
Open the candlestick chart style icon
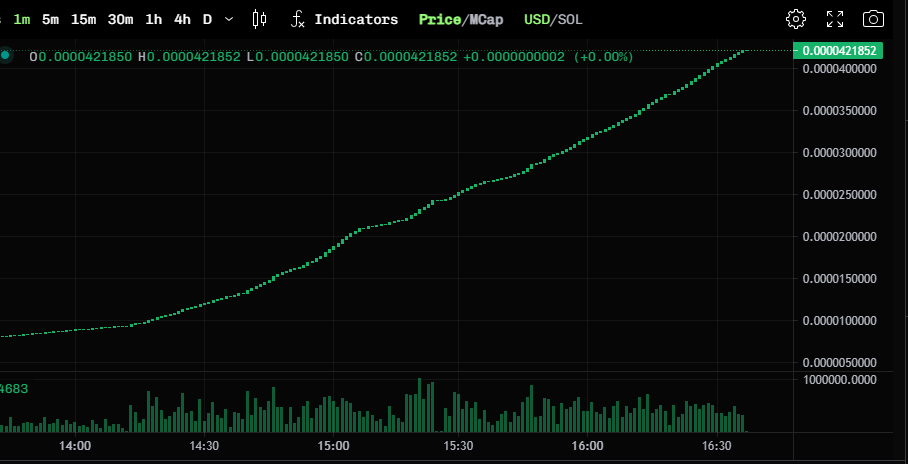click(259, 19)
